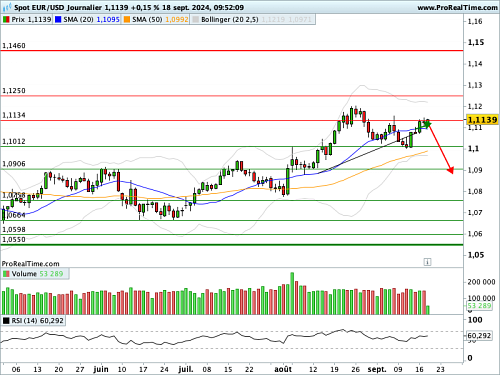This screenshot has height=375, width=500.
Task: Click the green star marker on the latest candle
Action: click(x=427, y=124)
